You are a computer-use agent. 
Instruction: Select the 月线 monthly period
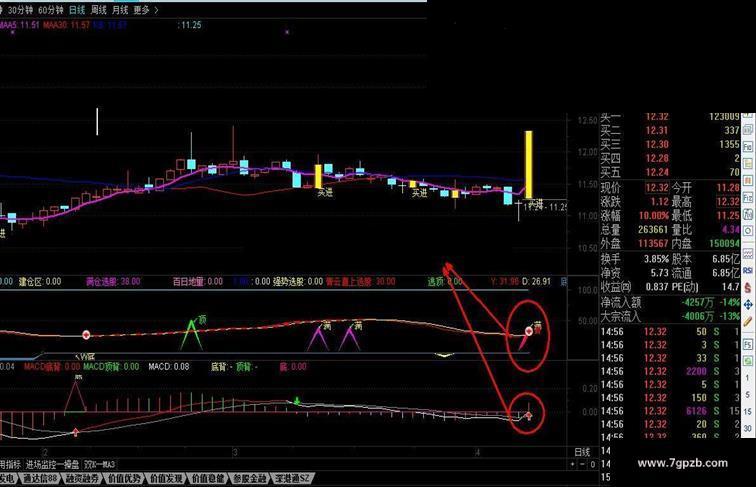[x=120, y=10]
